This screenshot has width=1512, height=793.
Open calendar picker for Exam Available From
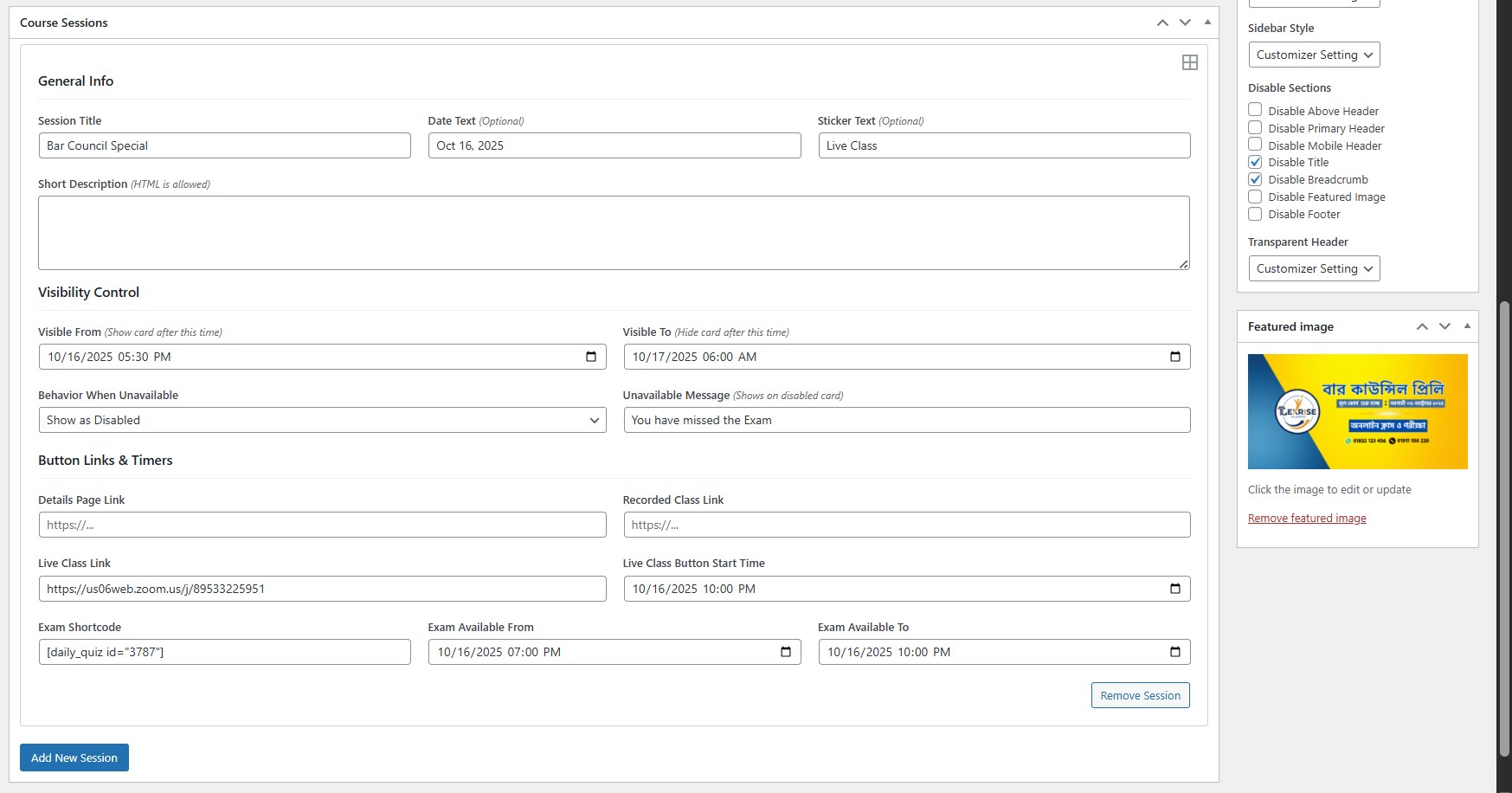(786, 652)
